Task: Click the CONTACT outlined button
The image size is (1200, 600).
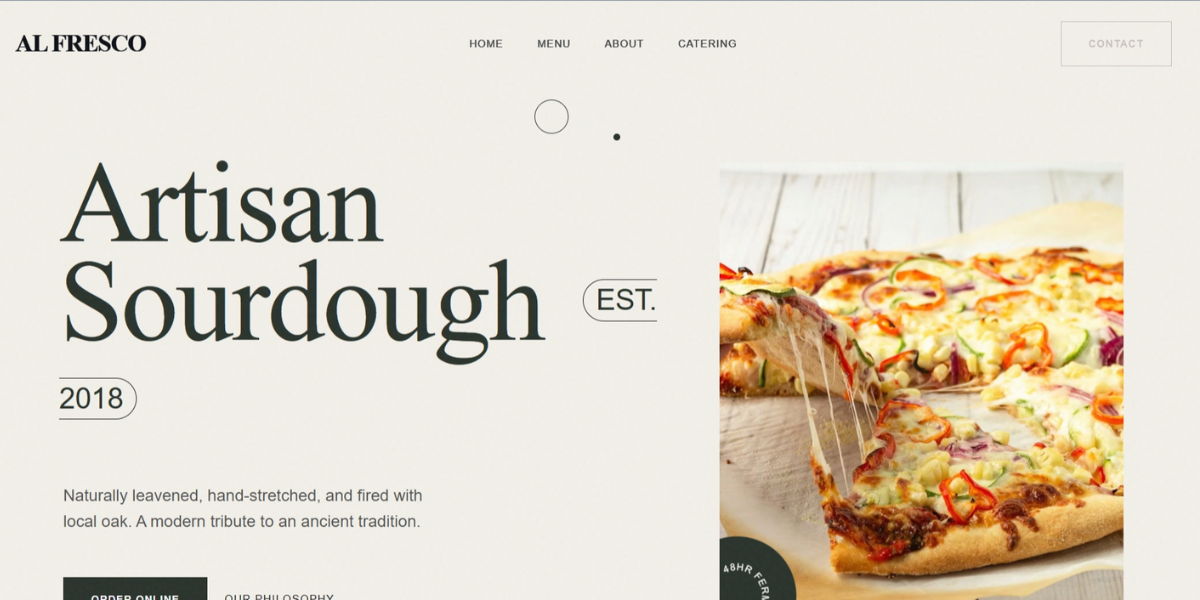Action: 1116,44
